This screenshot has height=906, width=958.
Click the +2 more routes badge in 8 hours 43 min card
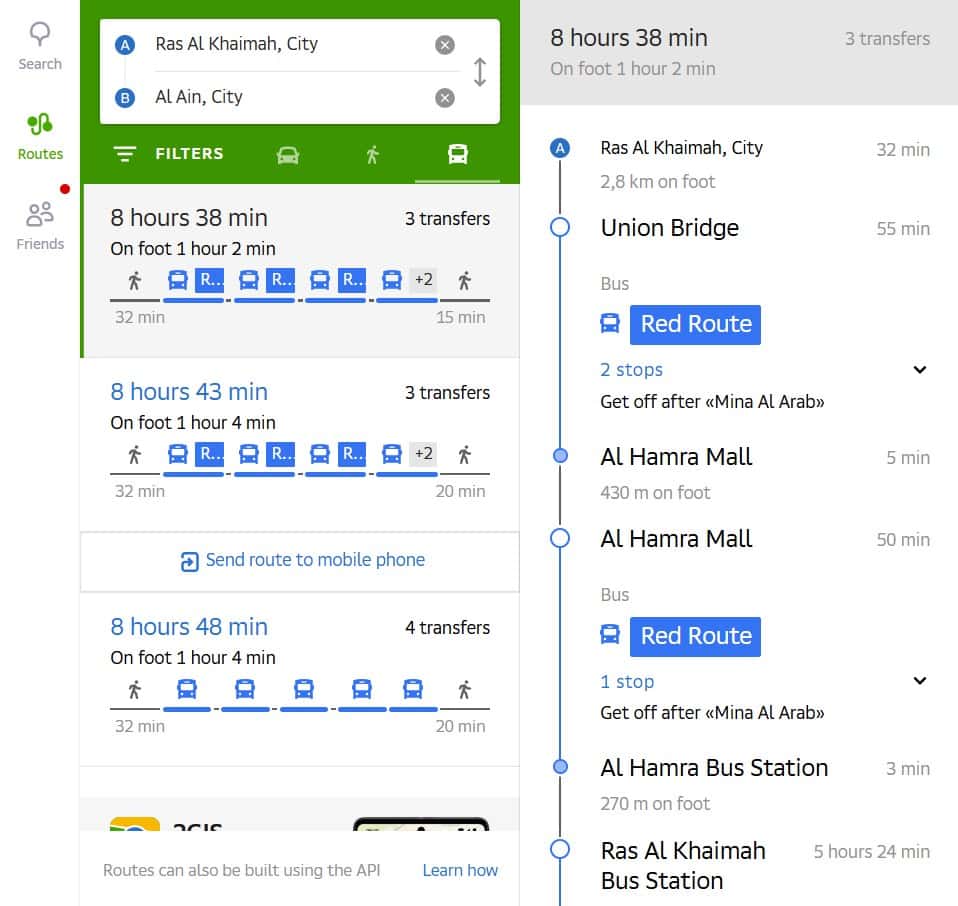(423, 454)
